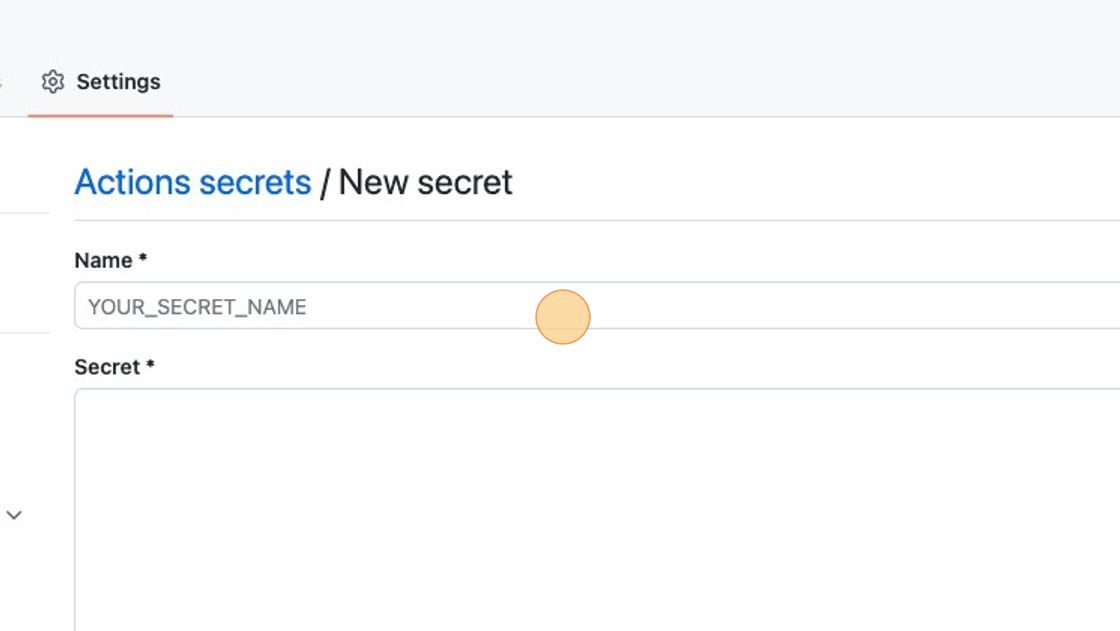Follow the Actions secrets breadcrumb link
Screen dimensions: 1120x631
coord(193,182)
